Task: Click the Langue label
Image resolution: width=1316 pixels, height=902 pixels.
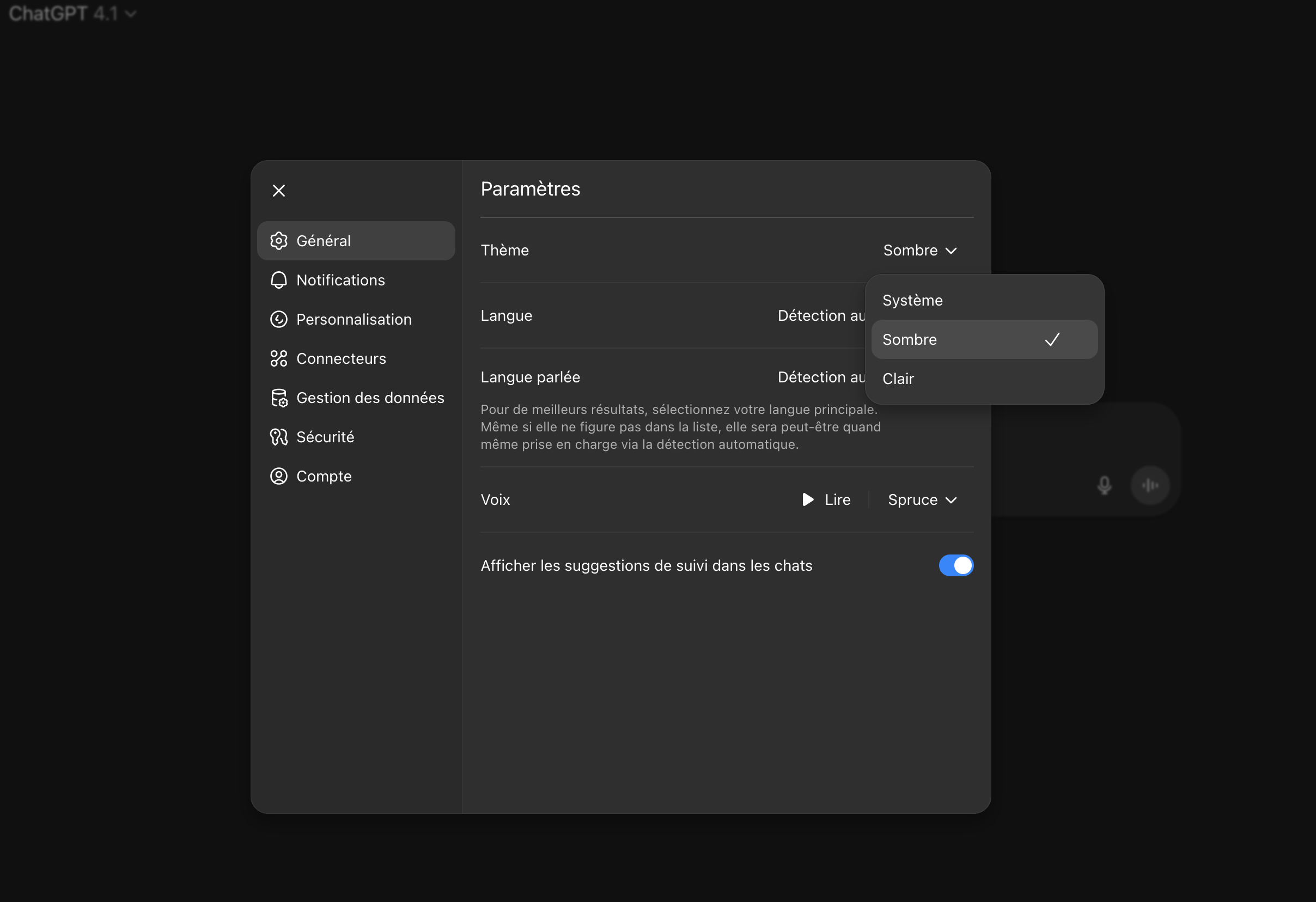Action: click(506, 315)
